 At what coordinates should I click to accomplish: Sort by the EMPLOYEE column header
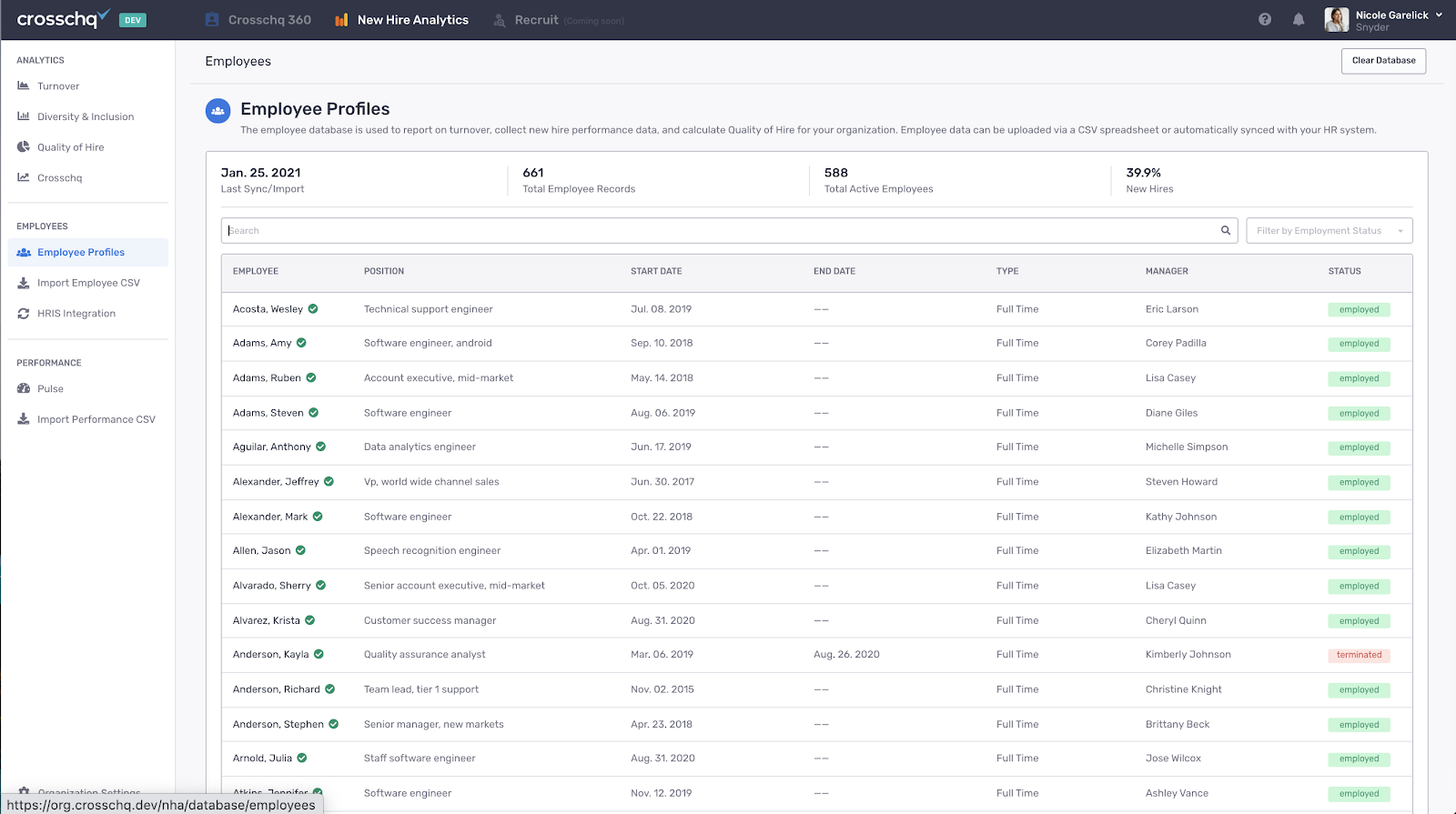point(256,271)
